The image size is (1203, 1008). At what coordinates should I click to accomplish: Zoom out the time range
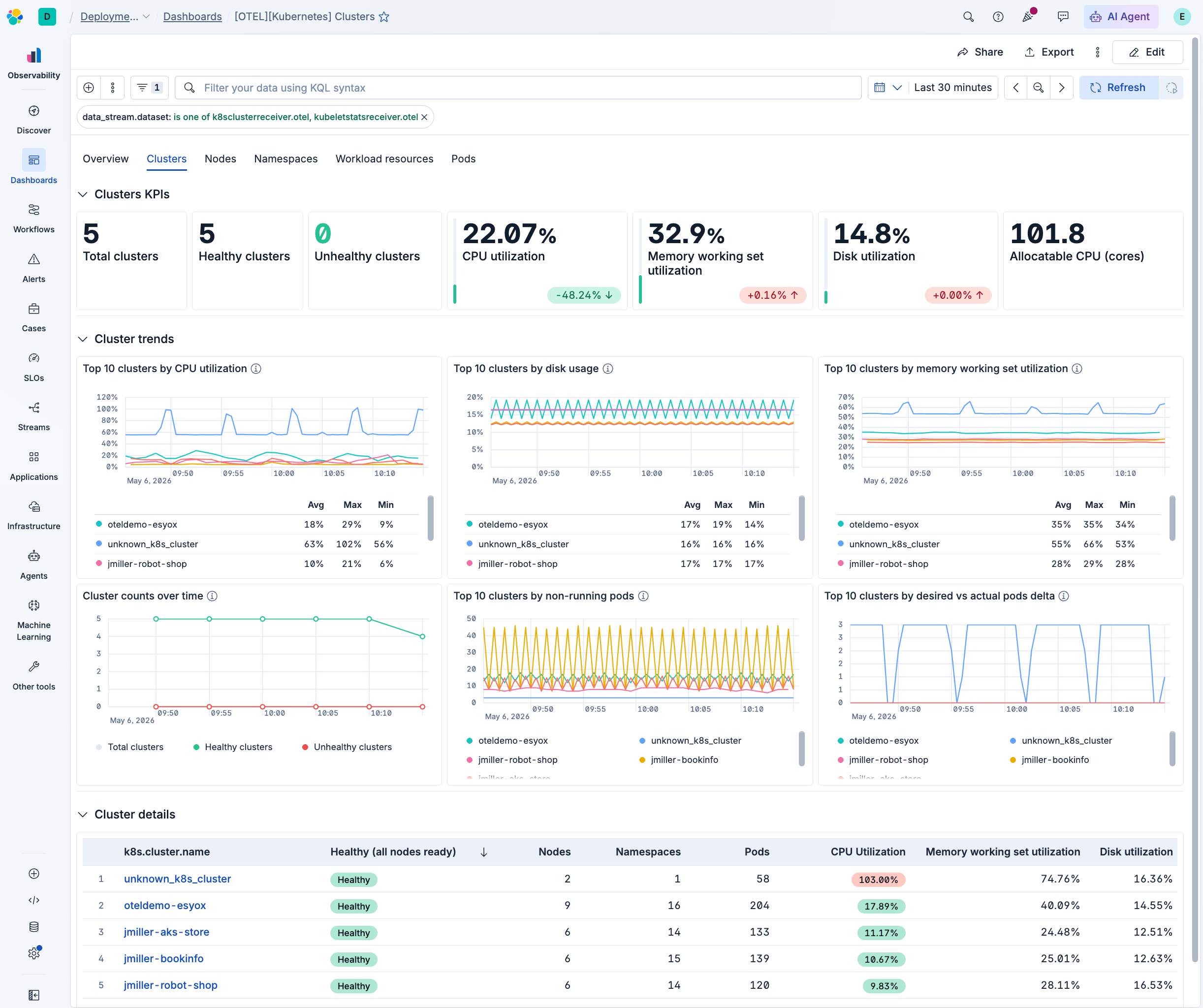(1038, 88)
